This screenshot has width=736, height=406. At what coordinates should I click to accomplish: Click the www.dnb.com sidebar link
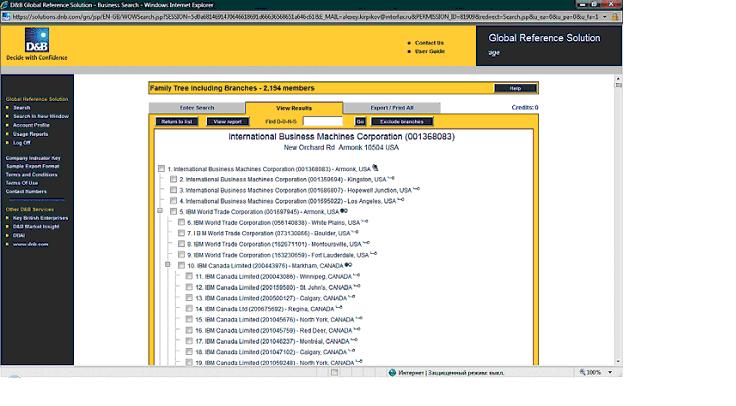coord(31,244)
